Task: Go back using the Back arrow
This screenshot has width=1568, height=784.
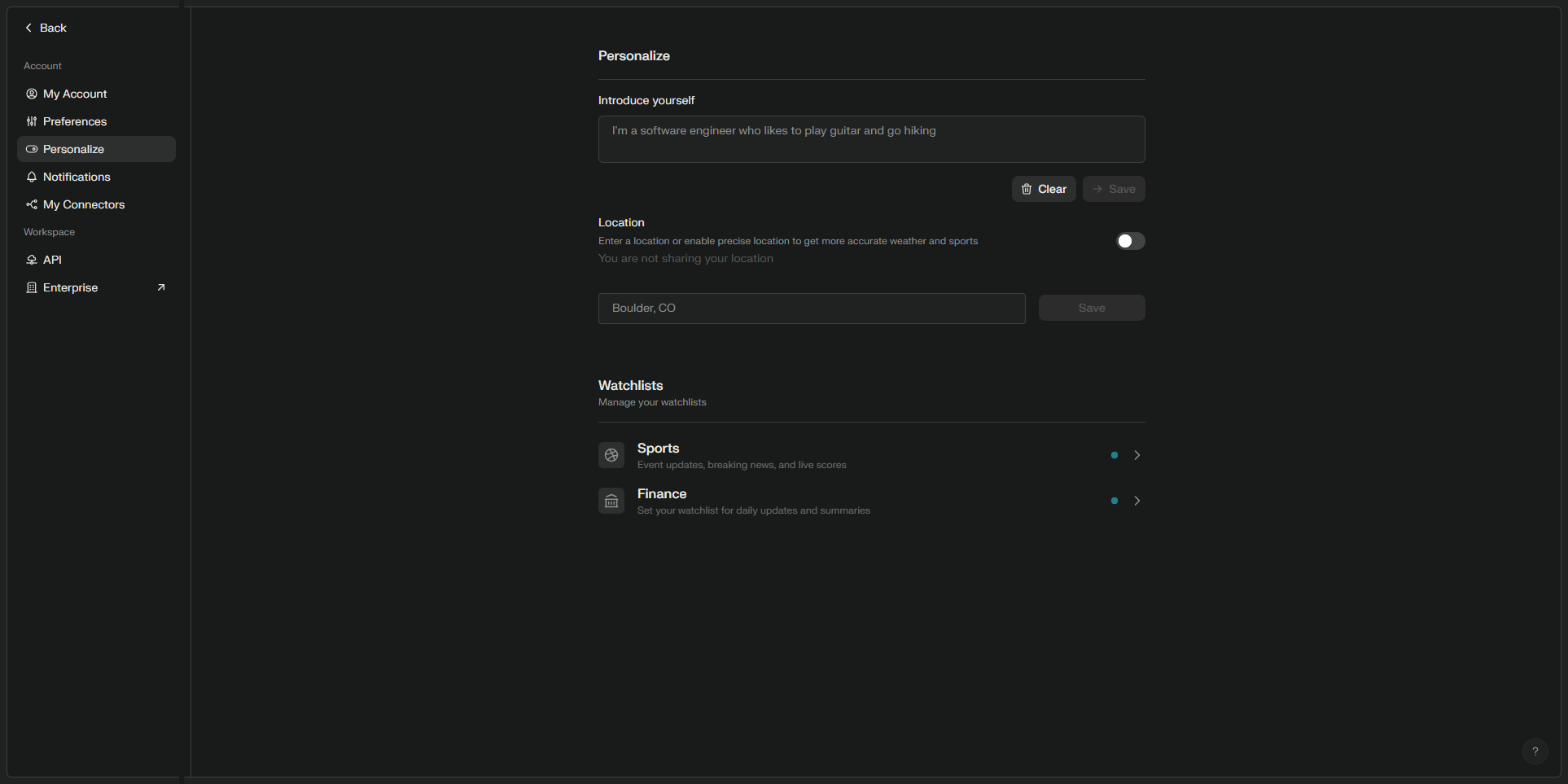Action: (x=29, y=28)
